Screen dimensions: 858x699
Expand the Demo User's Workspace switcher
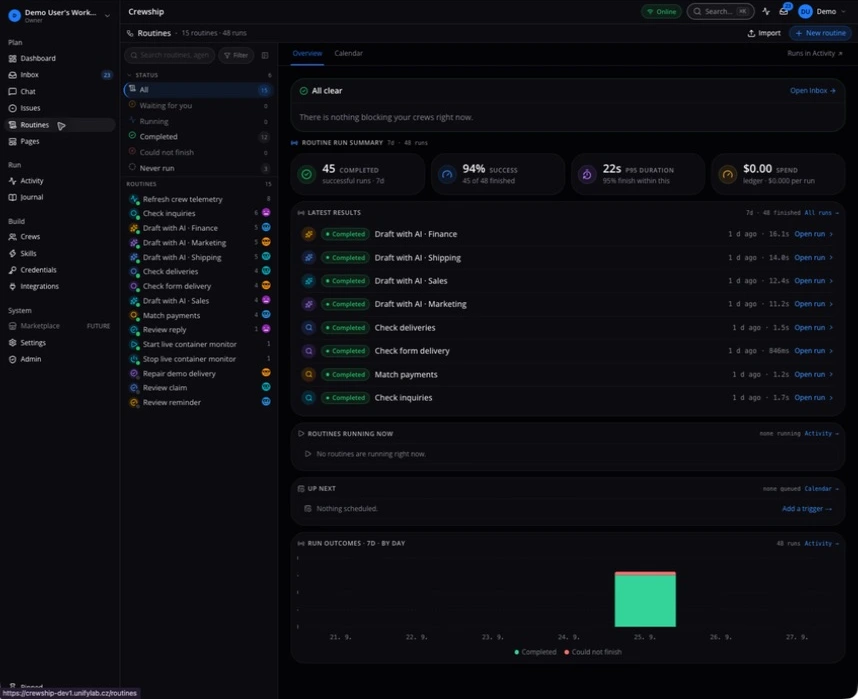[x=59, y=15]
